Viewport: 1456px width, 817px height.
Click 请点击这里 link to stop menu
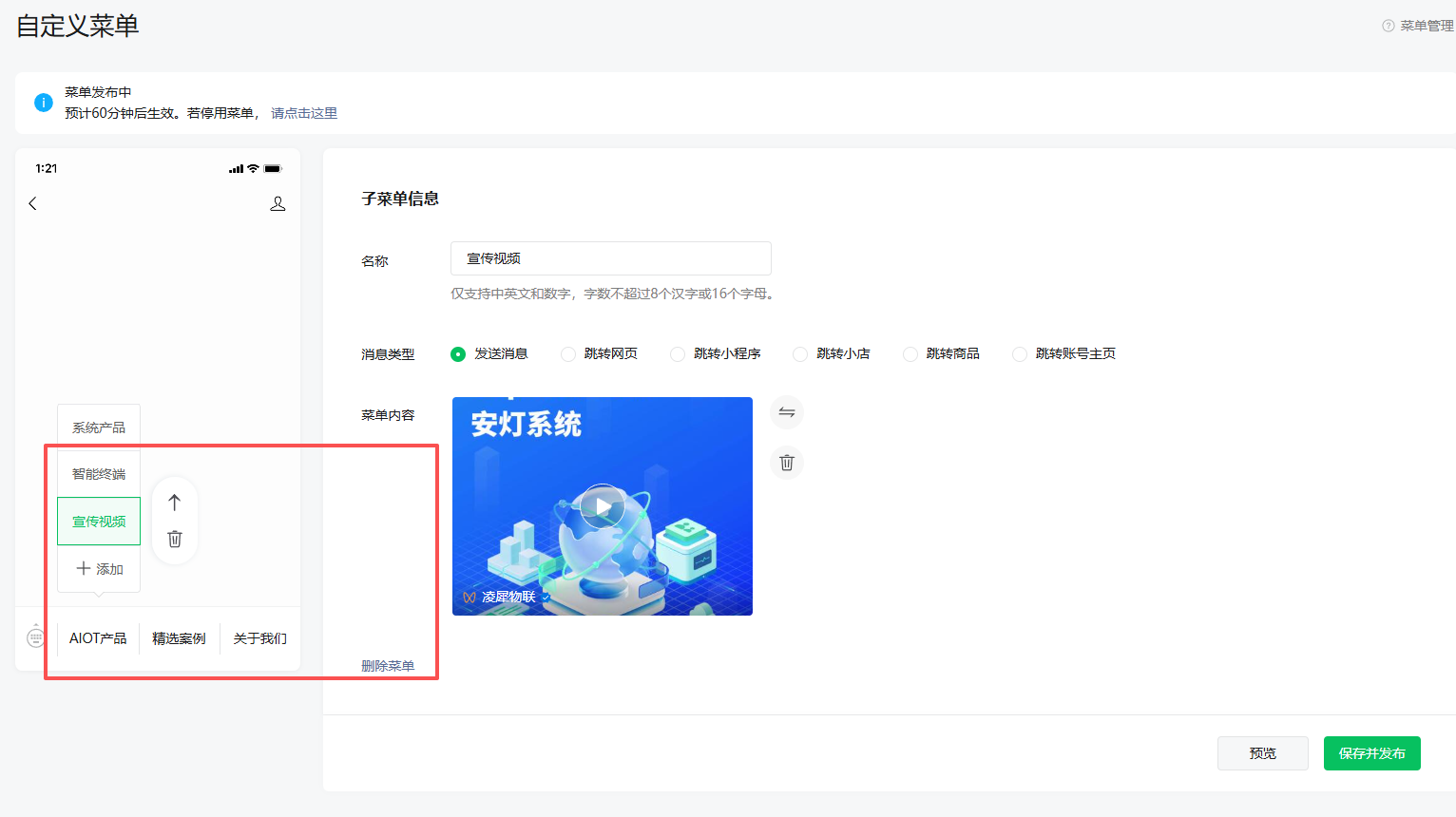304,113
